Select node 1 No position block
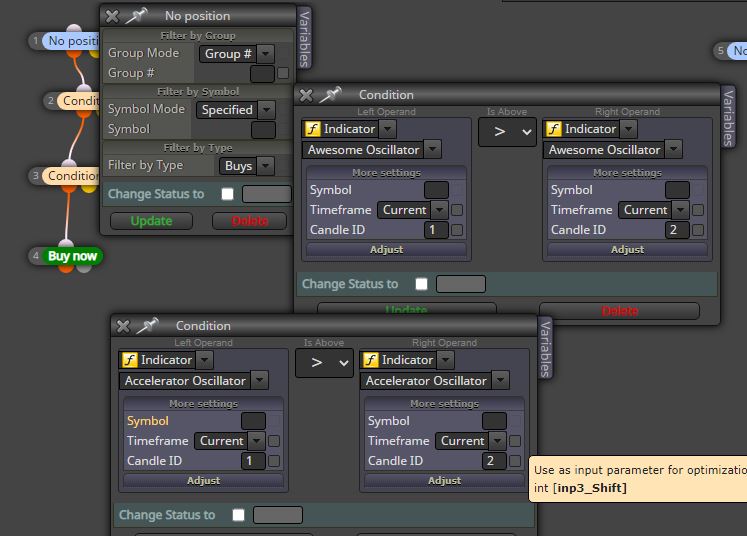This screenshot has width=747, height=536. click(x=71, y=41)
